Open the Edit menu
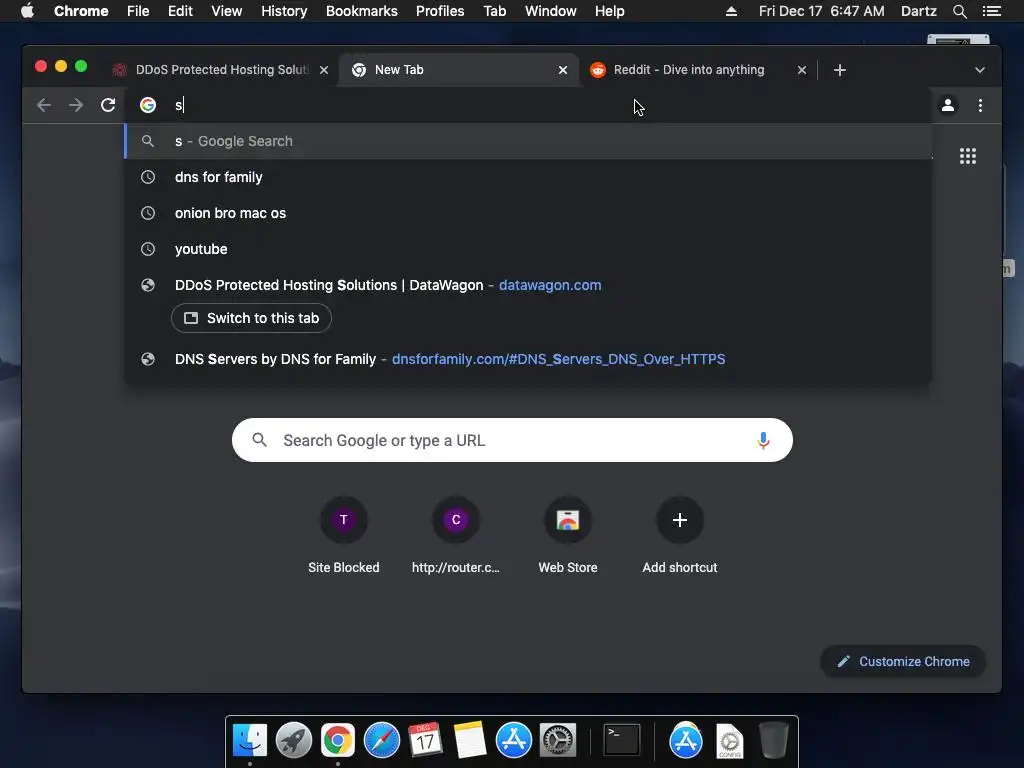1024x768 pixels. (180, 11)
